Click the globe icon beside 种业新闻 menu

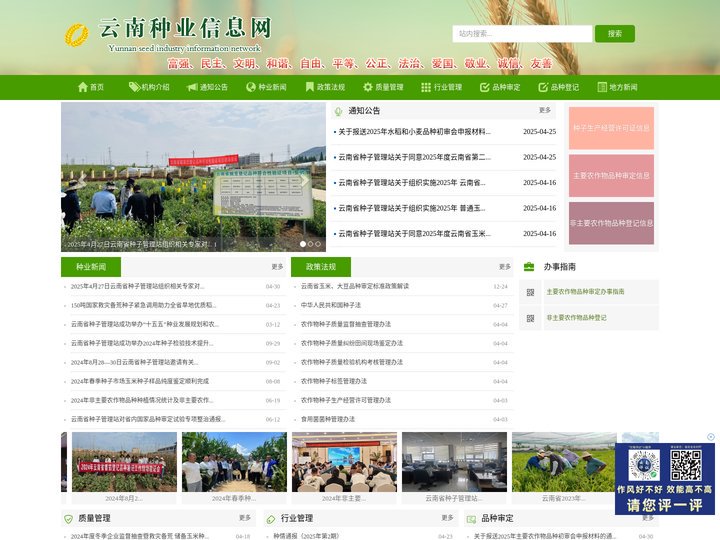(x=251, y=87)
